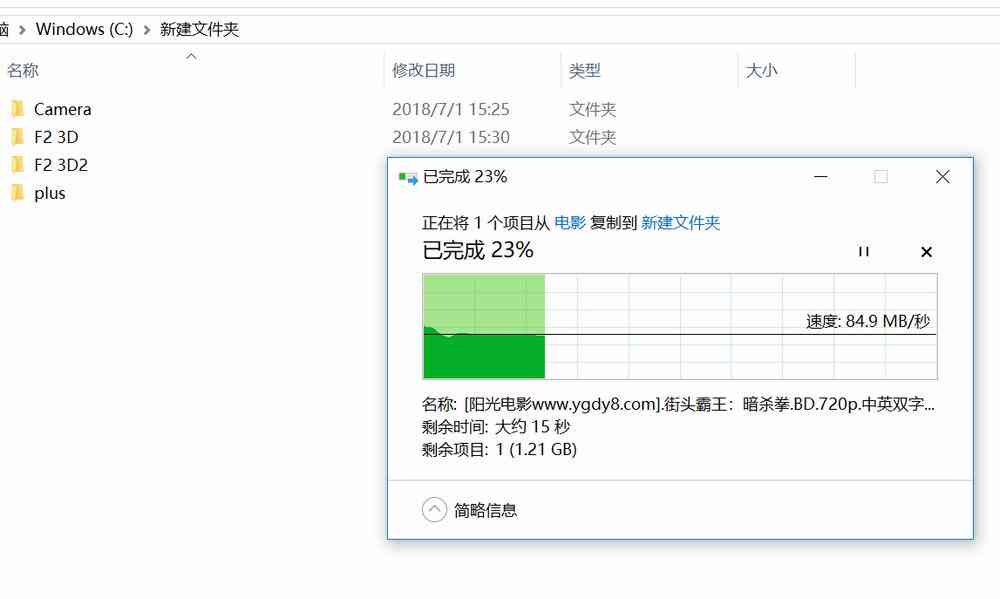Sort by 类型 column header

tap(585, 70)
